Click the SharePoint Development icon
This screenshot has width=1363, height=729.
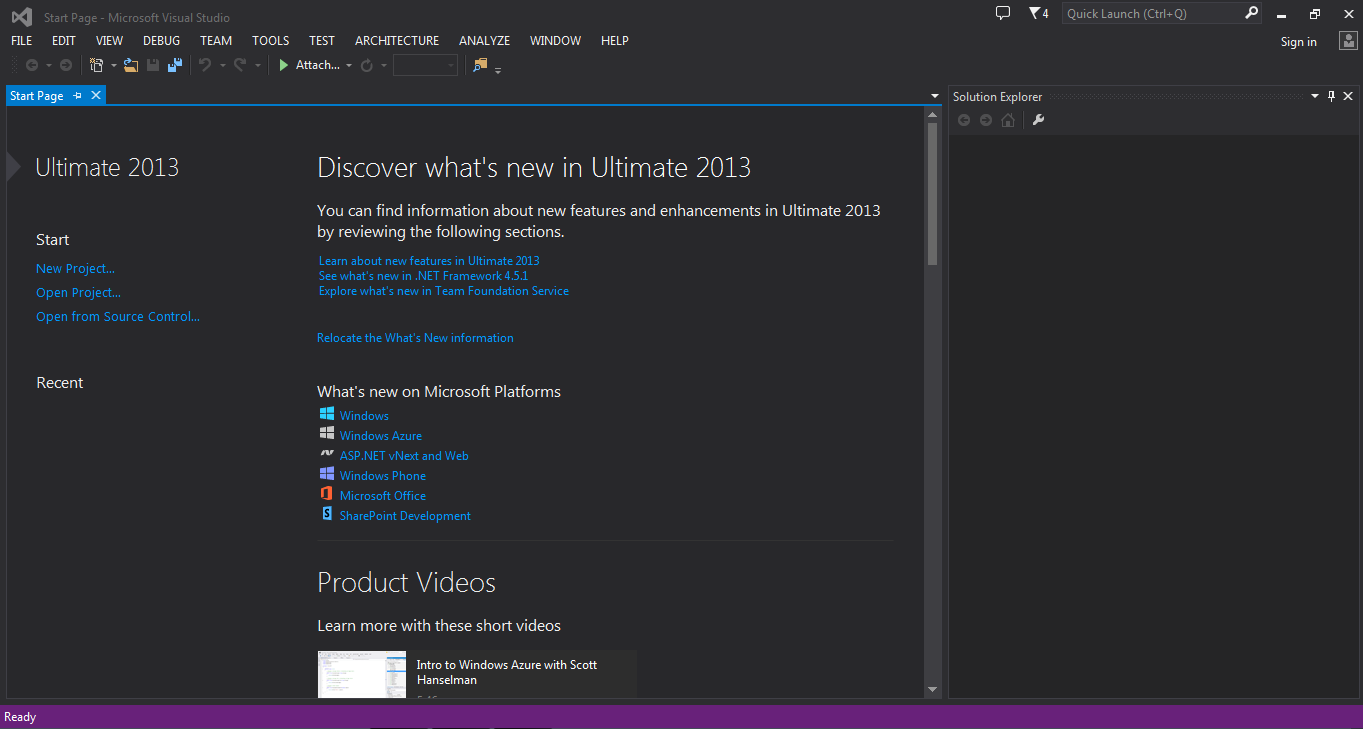click(326, 514)
